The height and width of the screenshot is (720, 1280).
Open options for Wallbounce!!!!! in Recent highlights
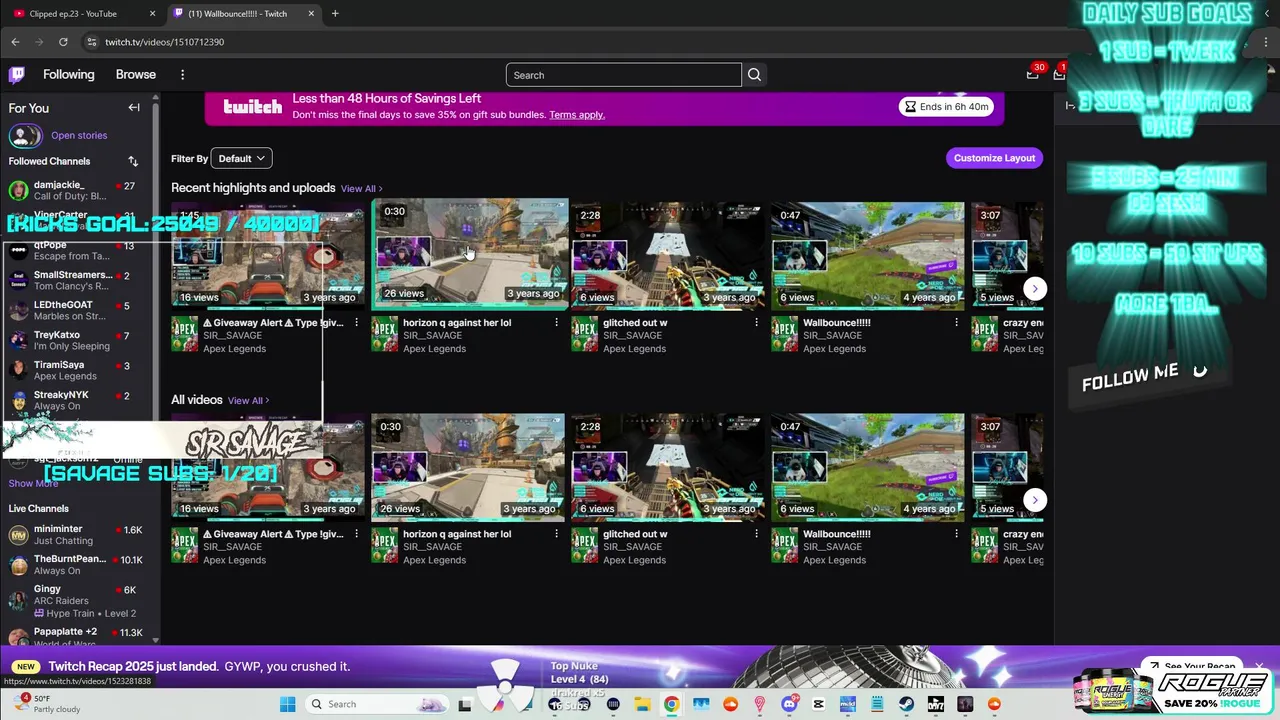pyautogui.click(x=956, y=323)
